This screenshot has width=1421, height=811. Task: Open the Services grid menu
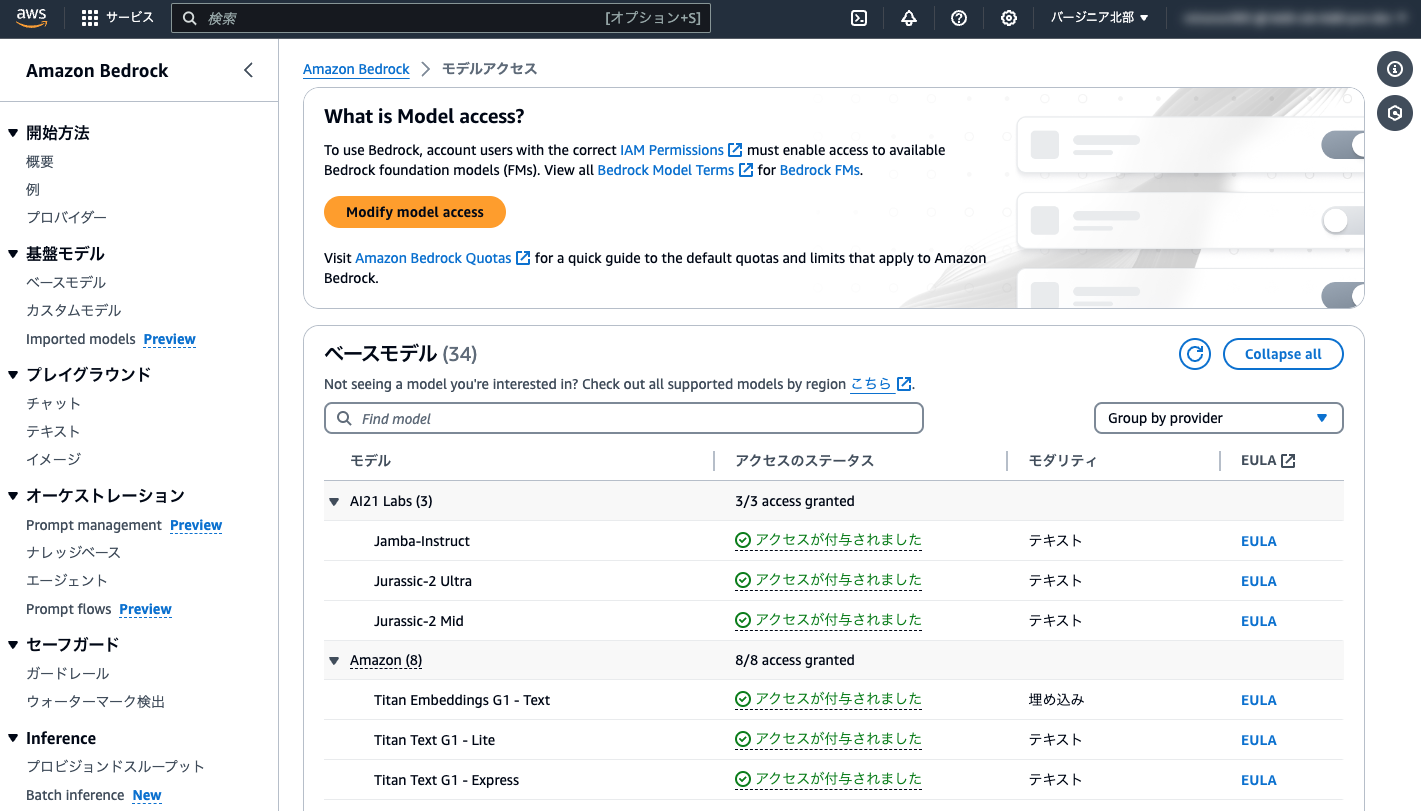tap(117, 18)
